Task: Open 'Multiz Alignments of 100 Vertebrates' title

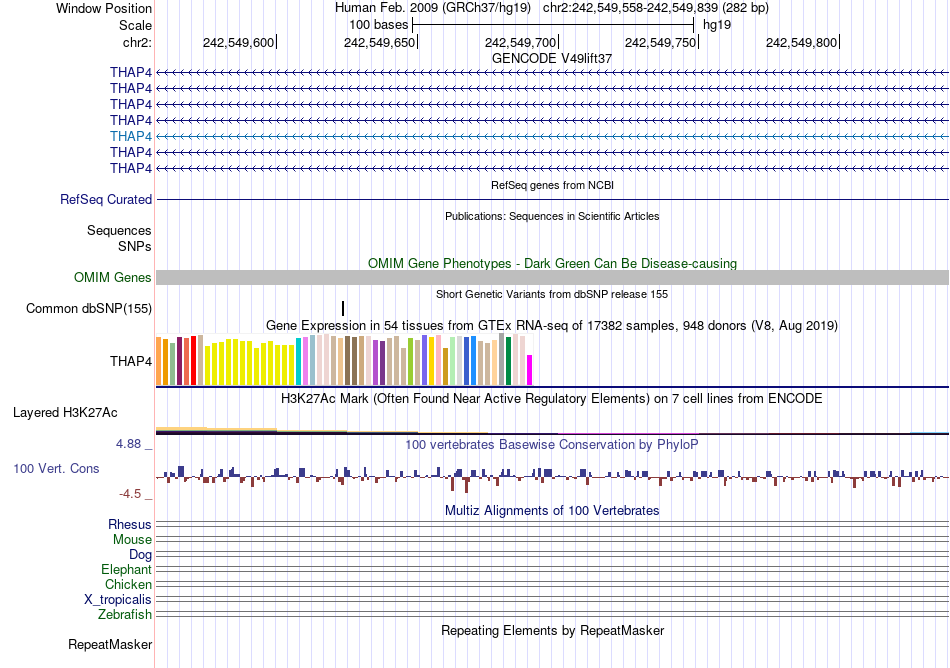Action: coord(552,511)
